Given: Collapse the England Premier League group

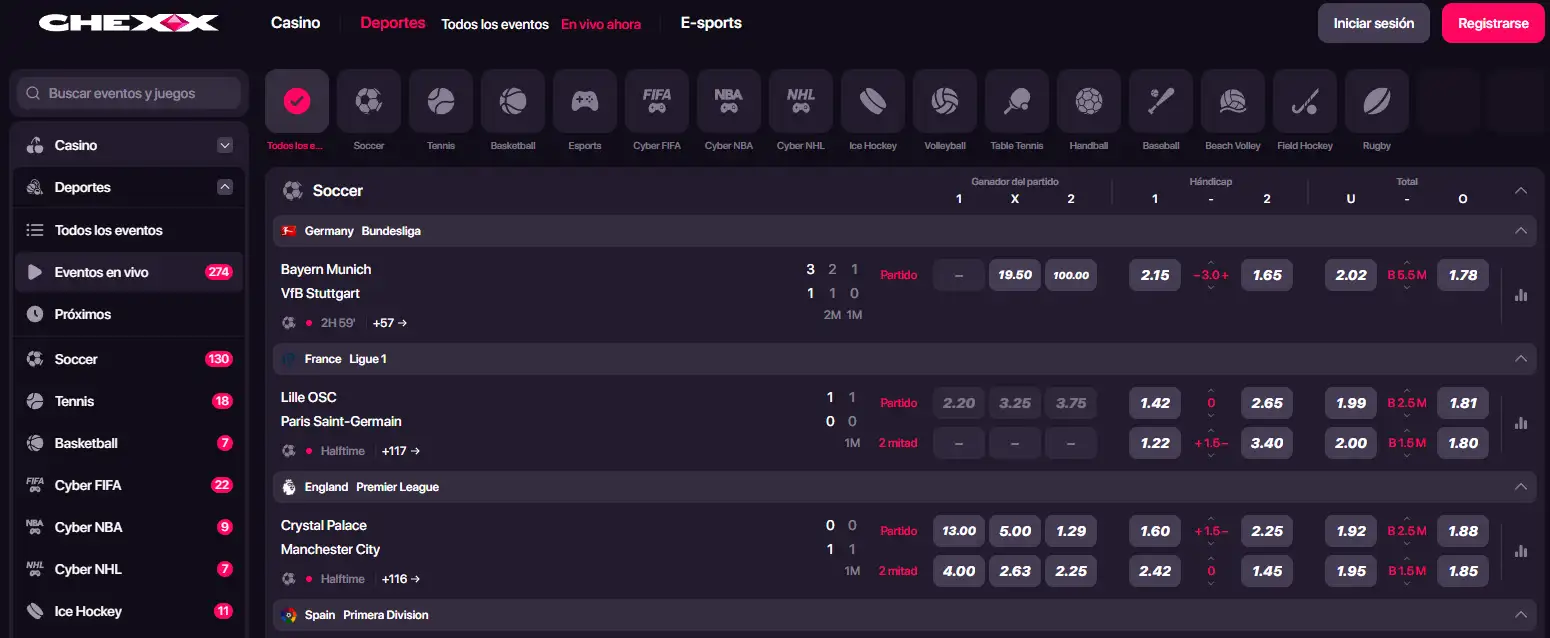Looking at the screenshot, I should point(1521,487).
